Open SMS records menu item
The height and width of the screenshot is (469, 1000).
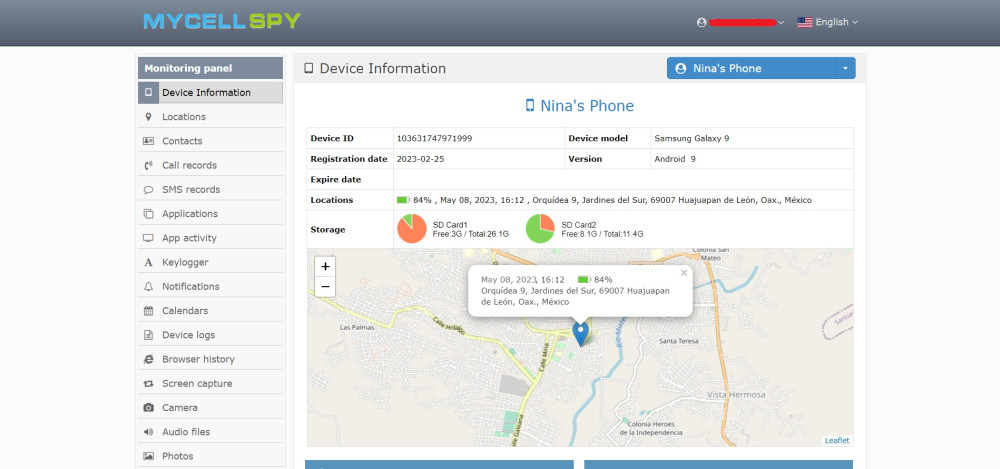pos(210,190)
